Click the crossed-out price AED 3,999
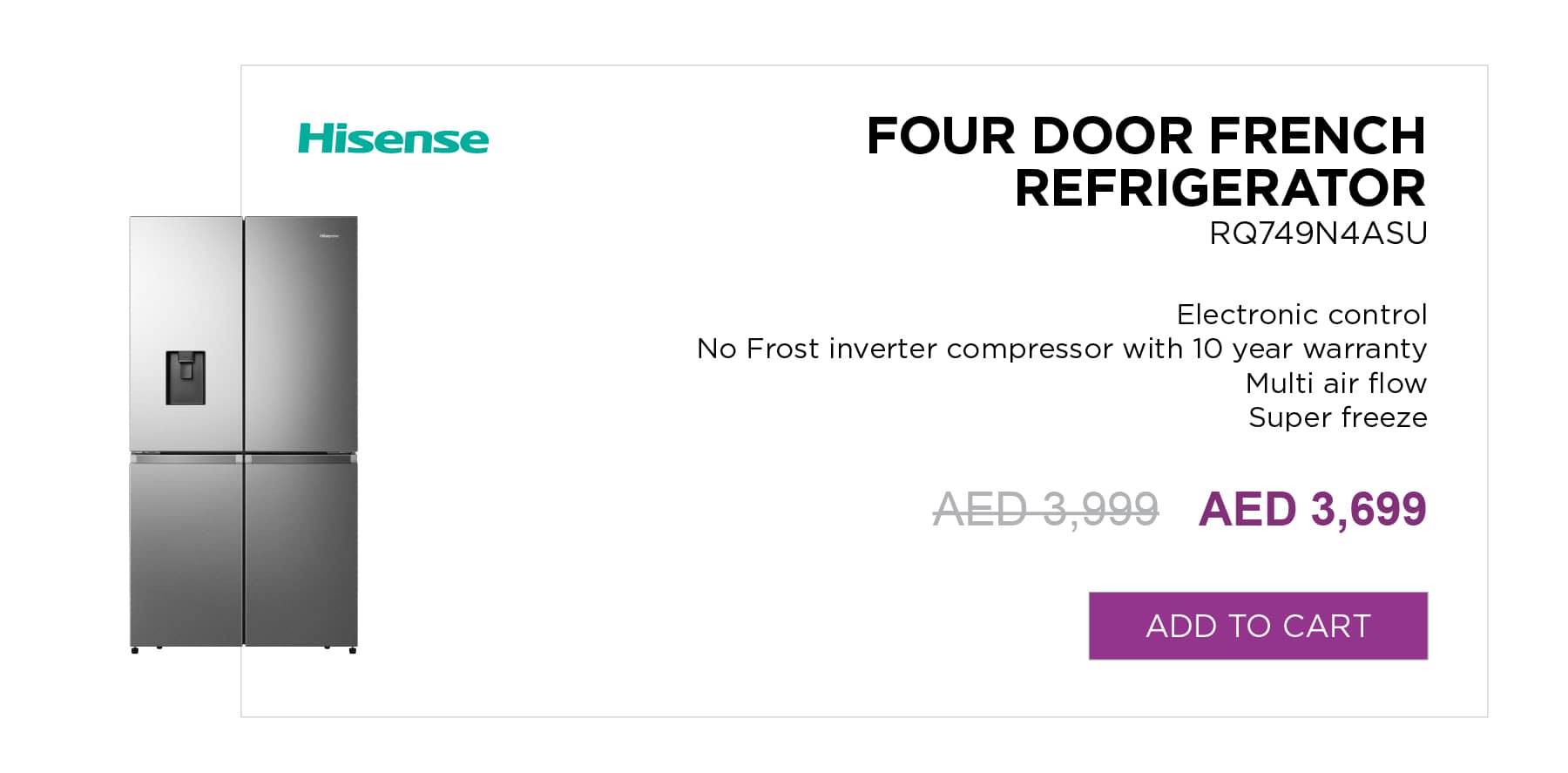 point(1045,510)
